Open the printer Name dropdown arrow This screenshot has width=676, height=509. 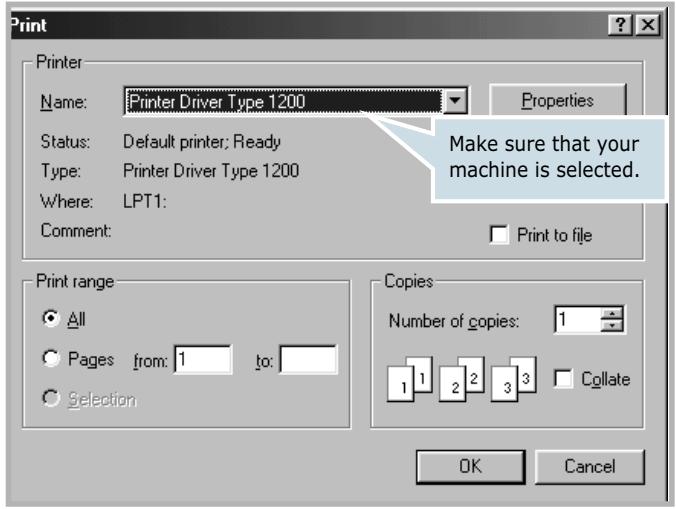point(455,101)
